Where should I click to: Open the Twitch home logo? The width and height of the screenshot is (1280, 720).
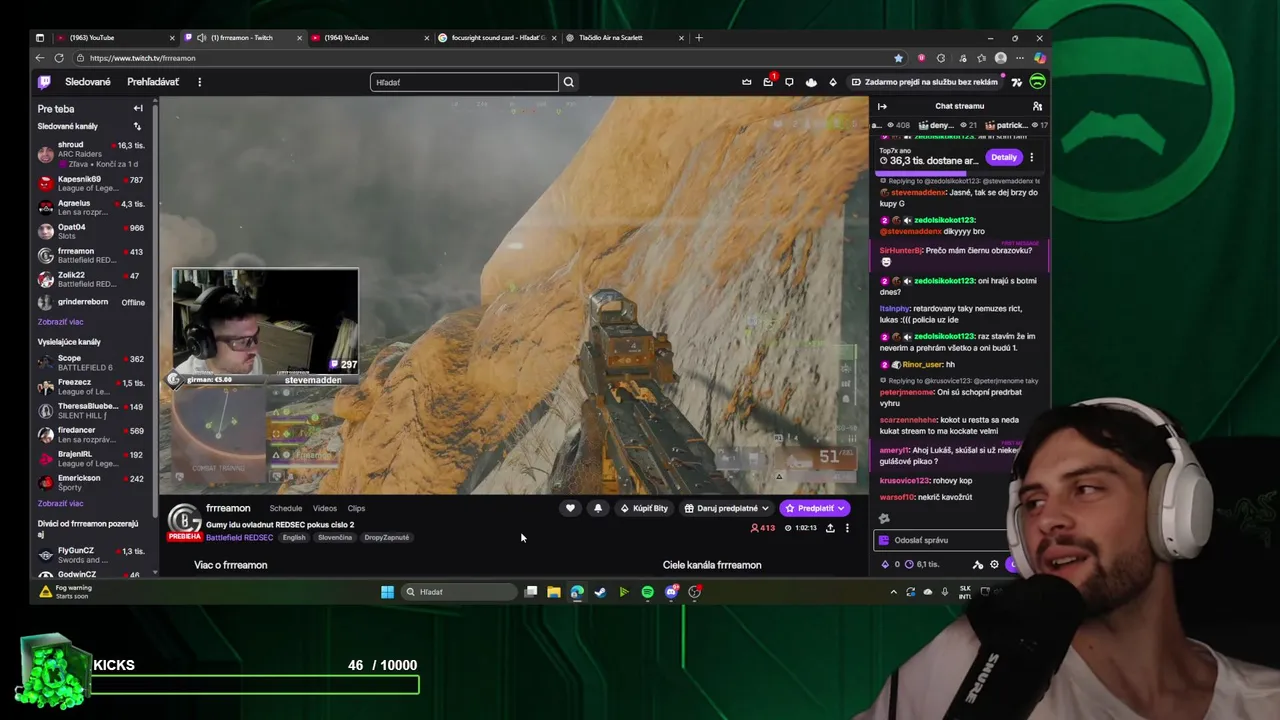[44, 82]
